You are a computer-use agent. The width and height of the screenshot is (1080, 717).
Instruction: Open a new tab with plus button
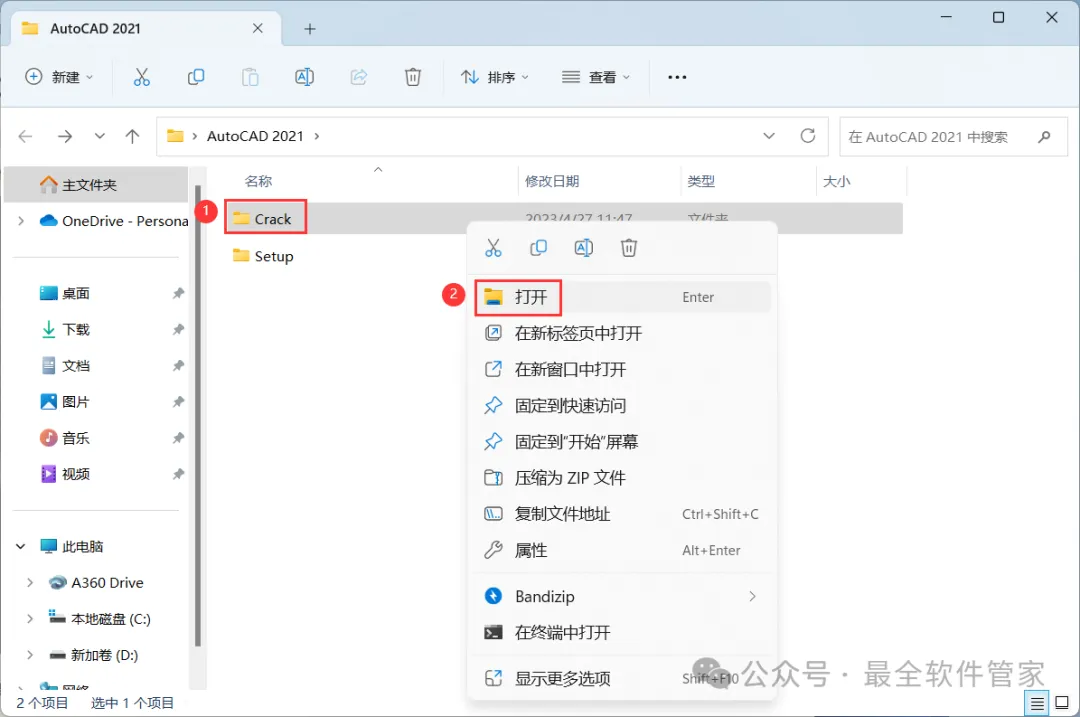310,29
